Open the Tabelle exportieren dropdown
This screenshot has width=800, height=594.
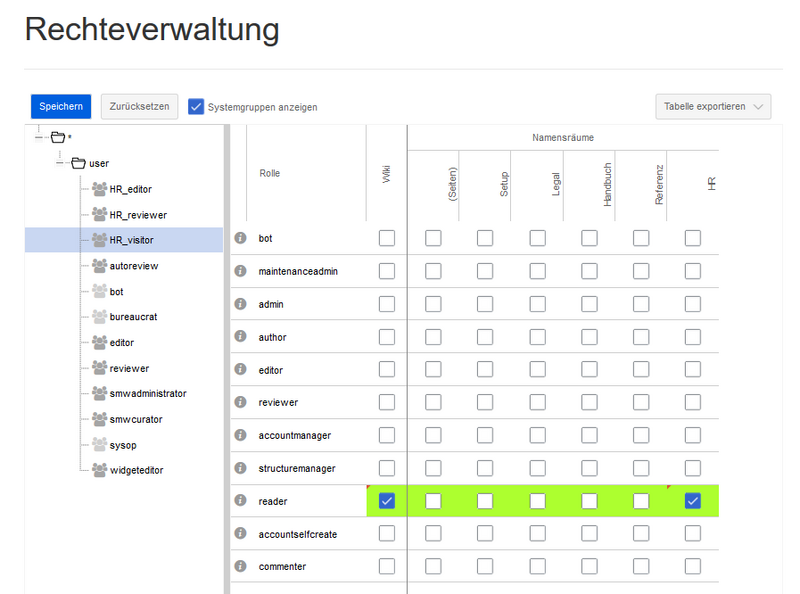pyautogui.click(x=713, y=106)
